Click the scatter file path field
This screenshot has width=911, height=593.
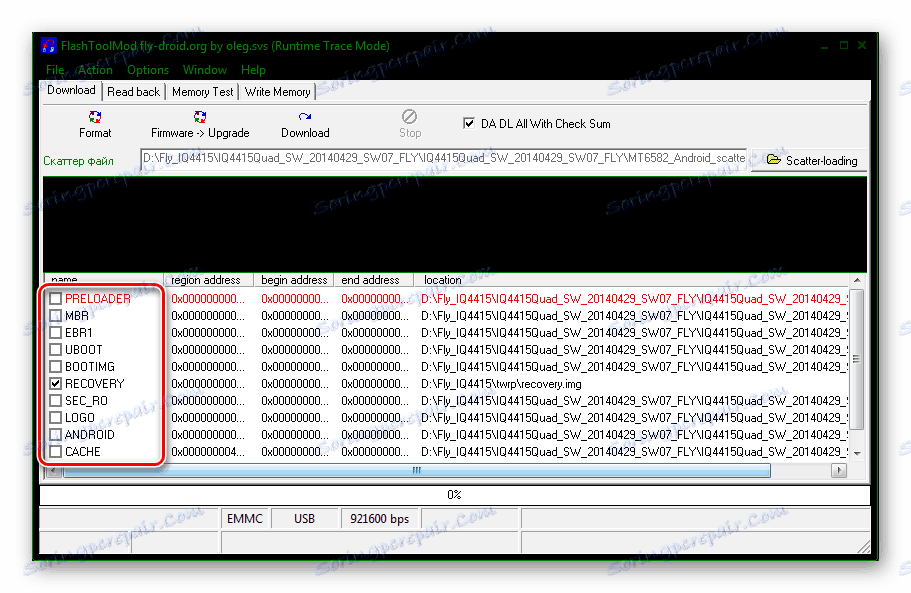[444, 159]
